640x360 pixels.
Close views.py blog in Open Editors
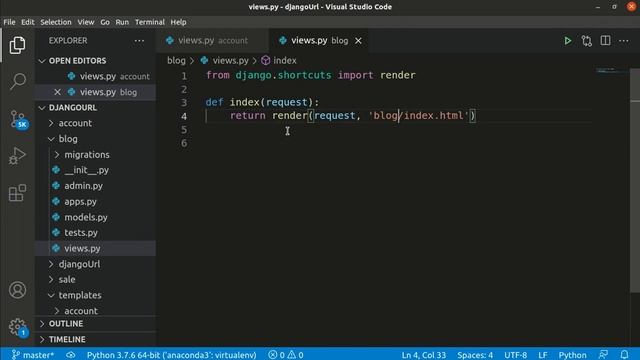[57, 92]
